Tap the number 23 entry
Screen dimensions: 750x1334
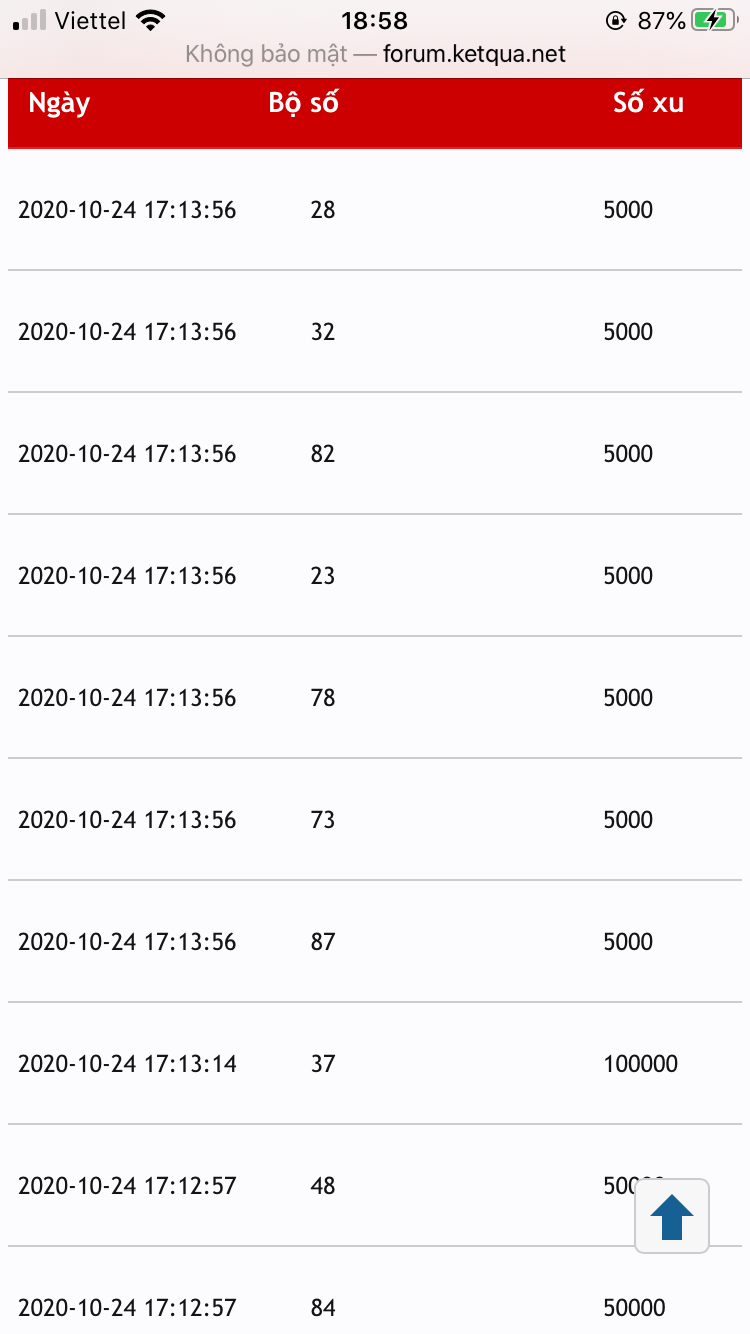click(323, 576)
